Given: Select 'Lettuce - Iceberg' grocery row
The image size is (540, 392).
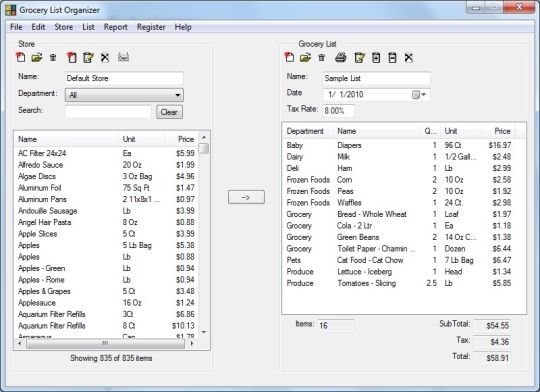Looking at the screenshot, I should pos(399,272).
